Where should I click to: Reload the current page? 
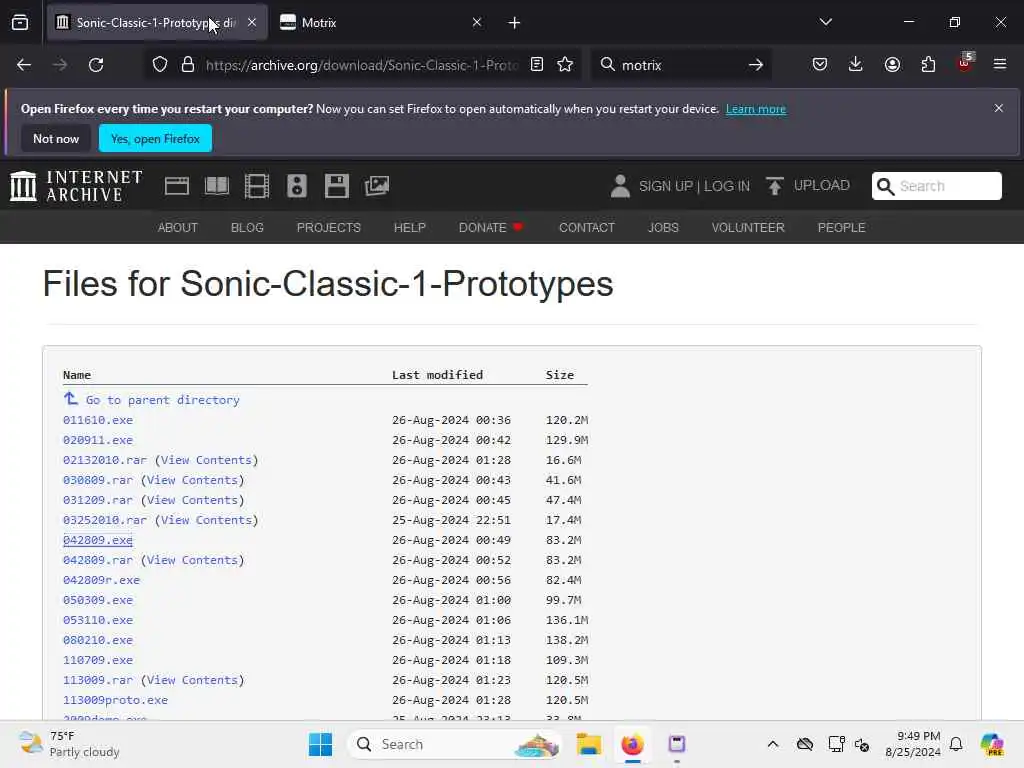click(x=96, y=65)
